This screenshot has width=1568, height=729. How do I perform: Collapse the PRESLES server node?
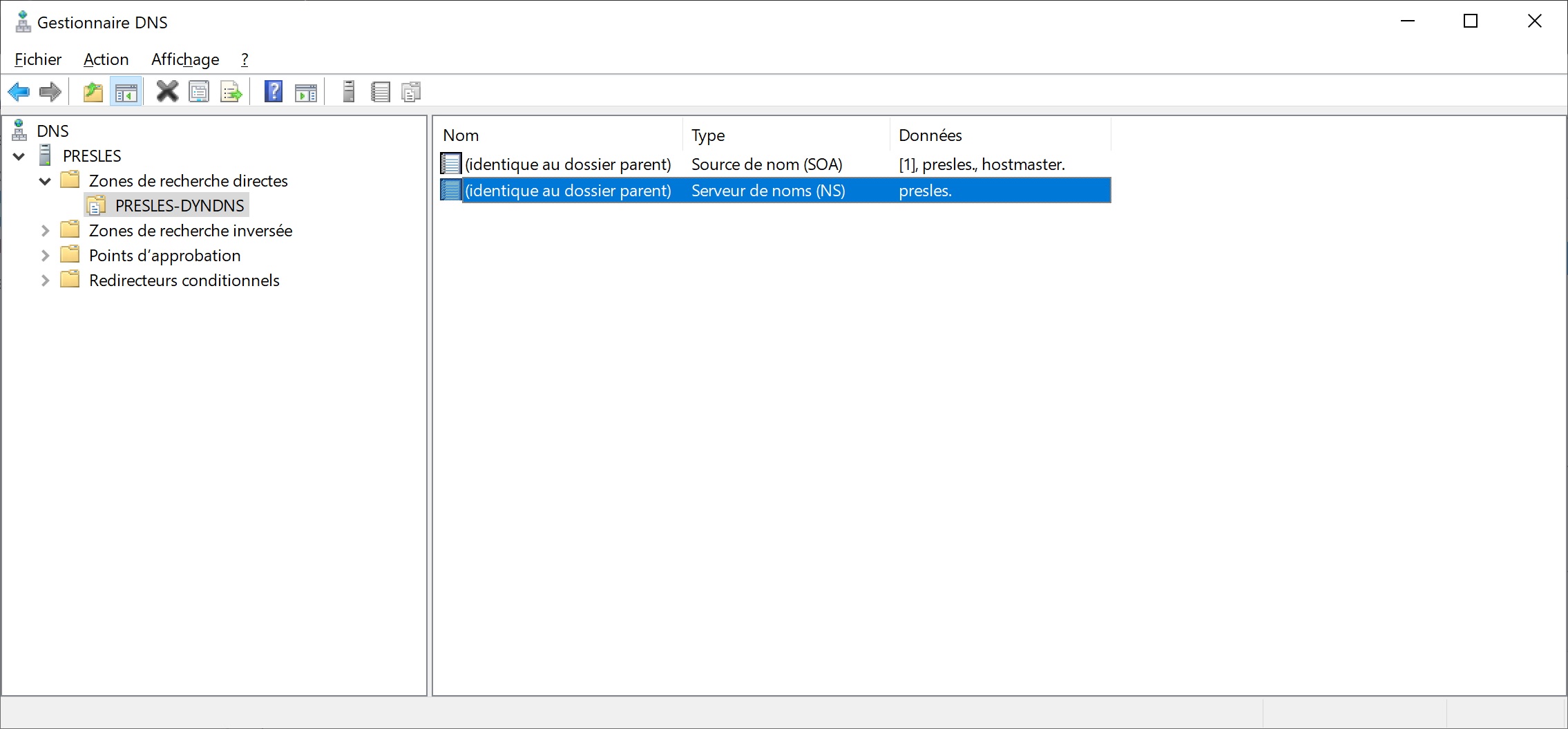(x=19, y=156)
